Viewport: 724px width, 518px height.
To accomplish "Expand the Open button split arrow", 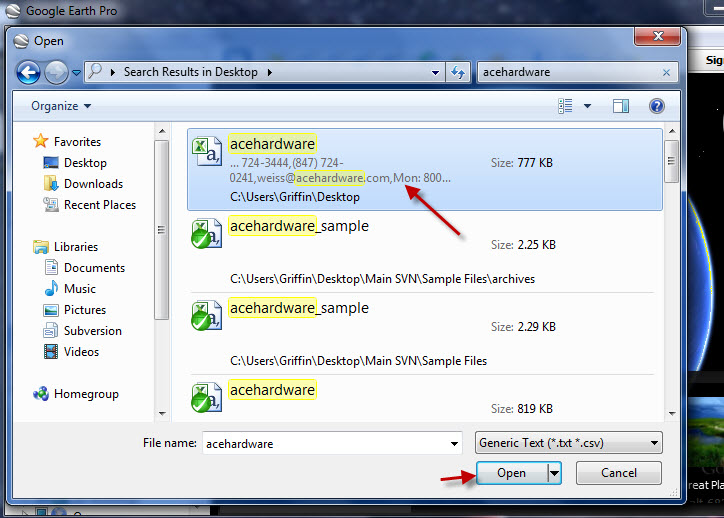I will tap(554, 473).
